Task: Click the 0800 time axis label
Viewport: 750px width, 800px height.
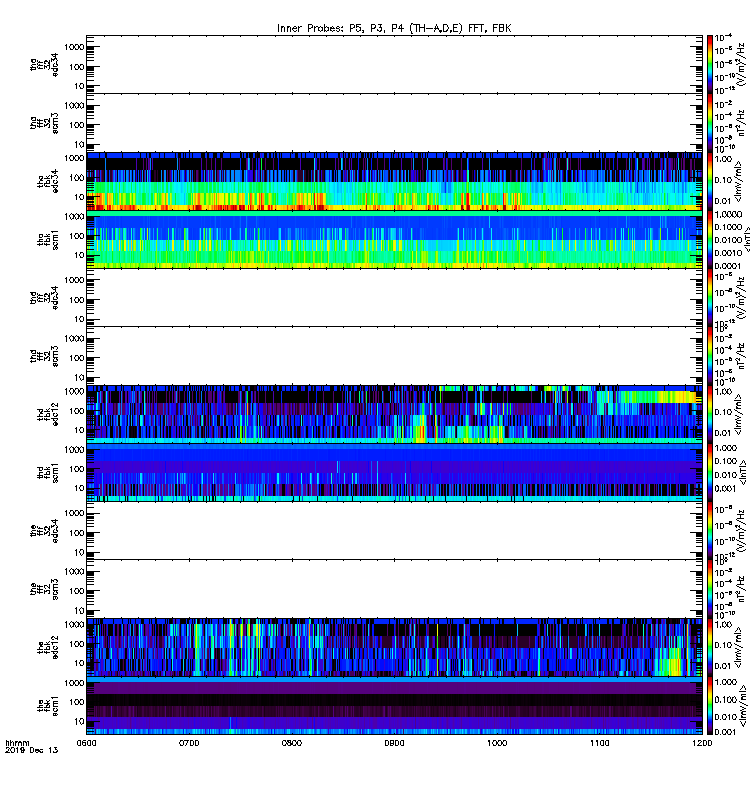Action: [x=292, y=743]
